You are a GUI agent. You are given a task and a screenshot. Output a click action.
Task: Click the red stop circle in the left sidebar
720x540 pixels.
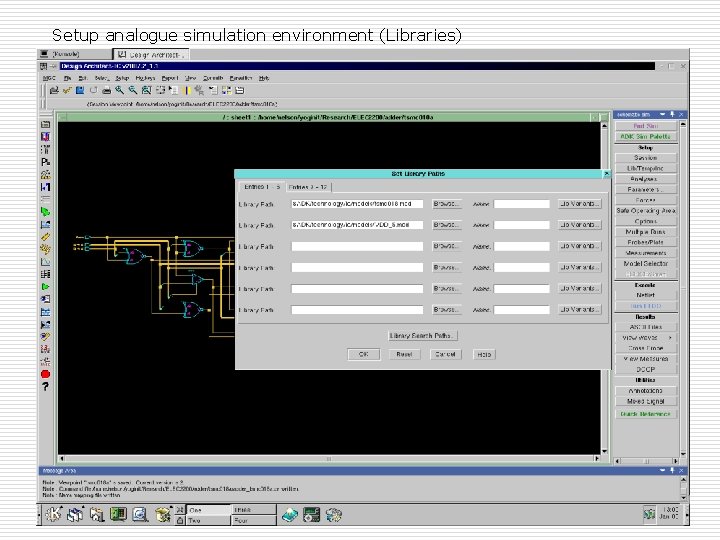click(45, 373)
